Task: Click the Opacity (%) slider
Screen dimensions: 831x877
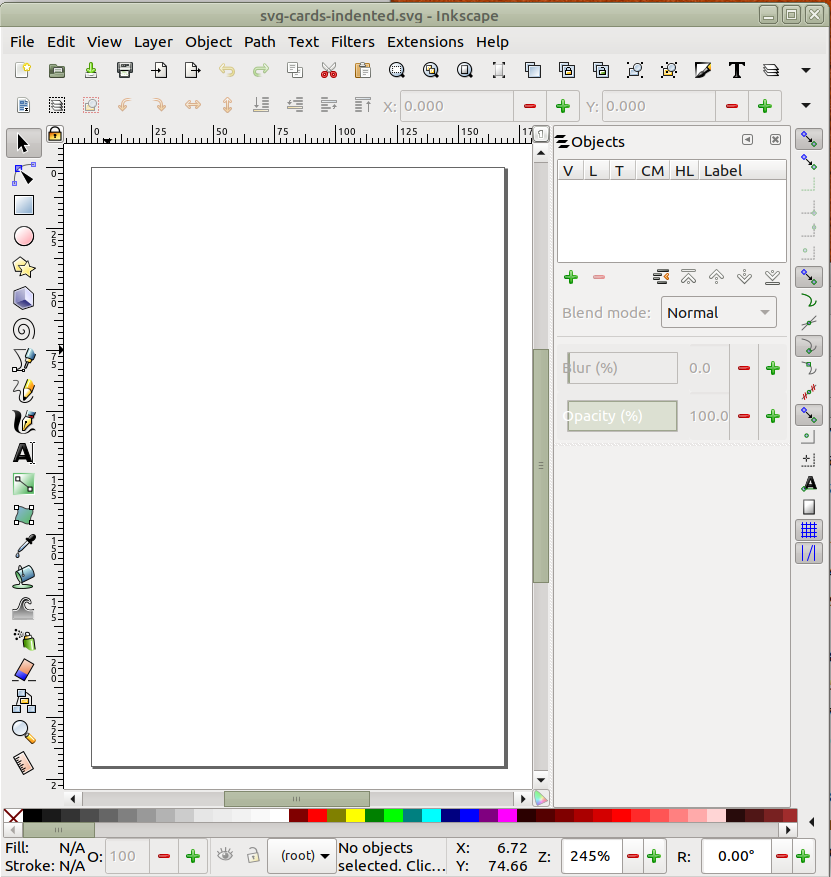Action: pos(622,416)
